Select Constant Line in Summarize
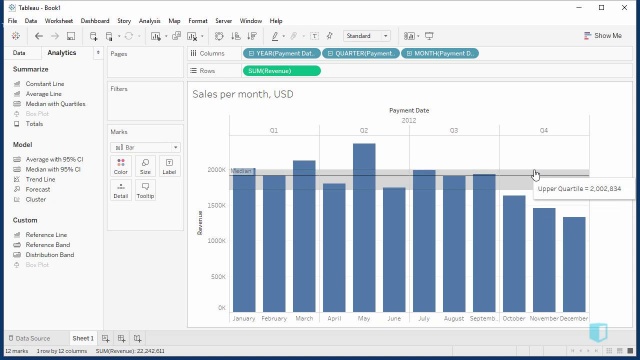The width and height of the screenshot is (640, 360). (x=45, y=84)
